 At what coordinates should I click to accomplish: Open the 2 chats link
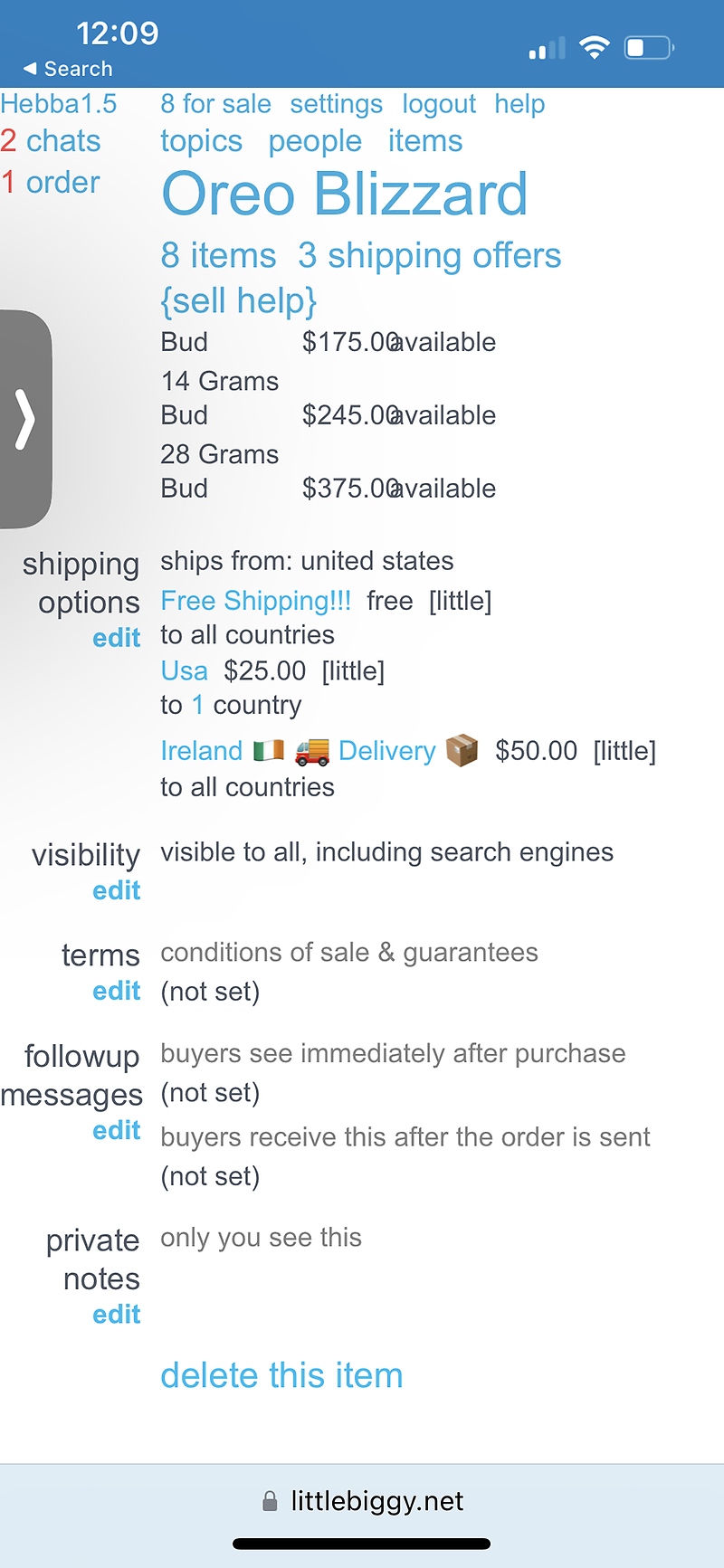tap(51, 141)
